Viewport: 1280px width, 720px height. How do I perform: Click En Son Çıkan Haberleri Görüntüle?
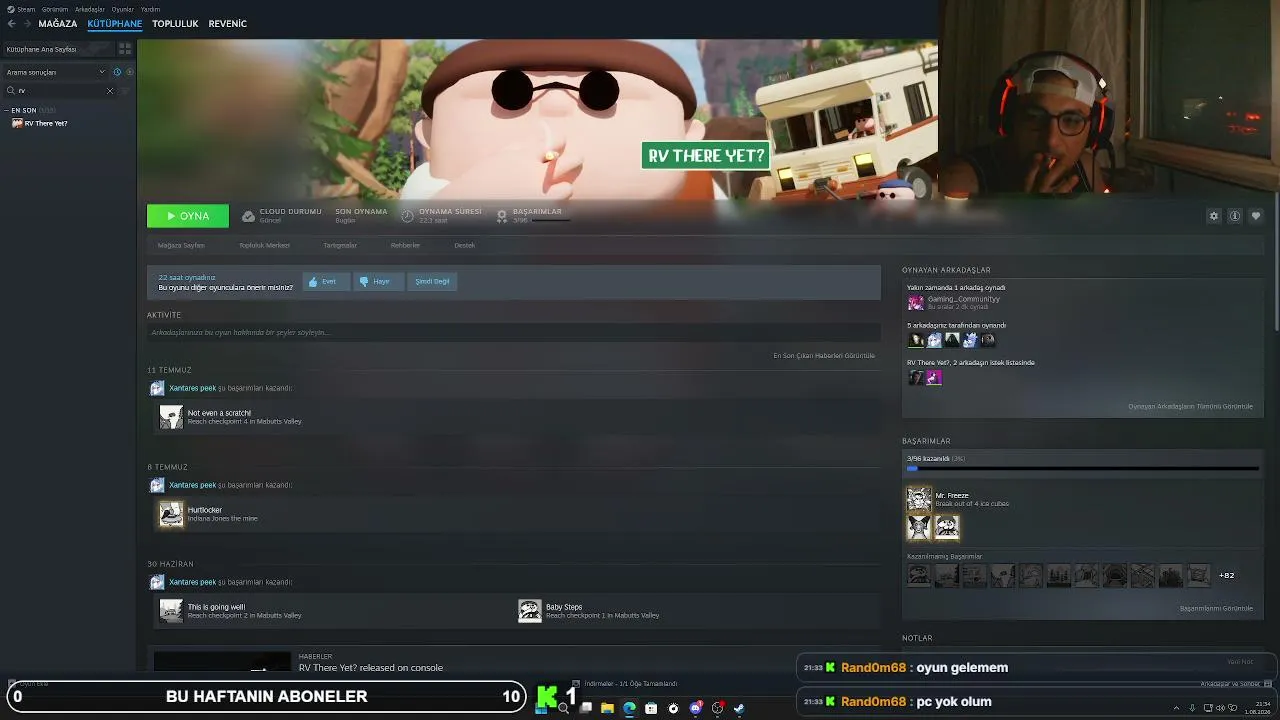pos(824,356)
